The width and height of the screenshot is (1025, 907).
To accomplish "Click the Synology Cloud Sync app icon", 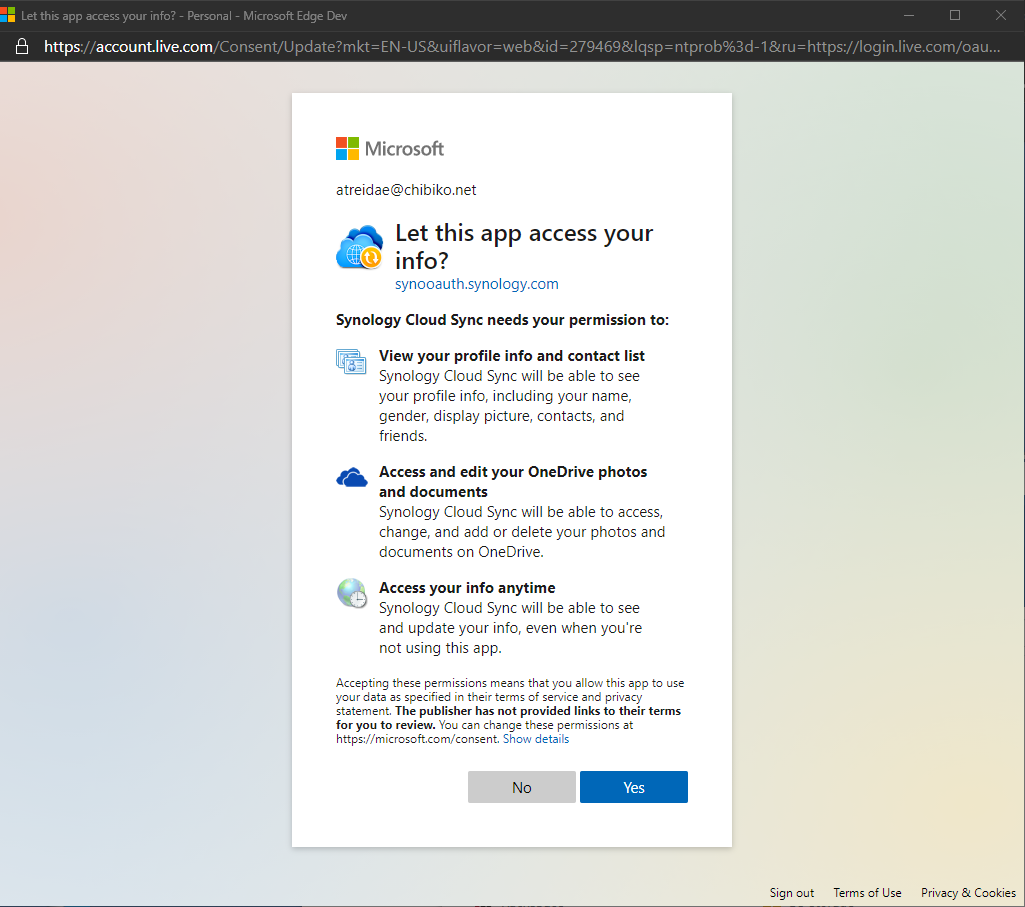I will pos(360,247).
